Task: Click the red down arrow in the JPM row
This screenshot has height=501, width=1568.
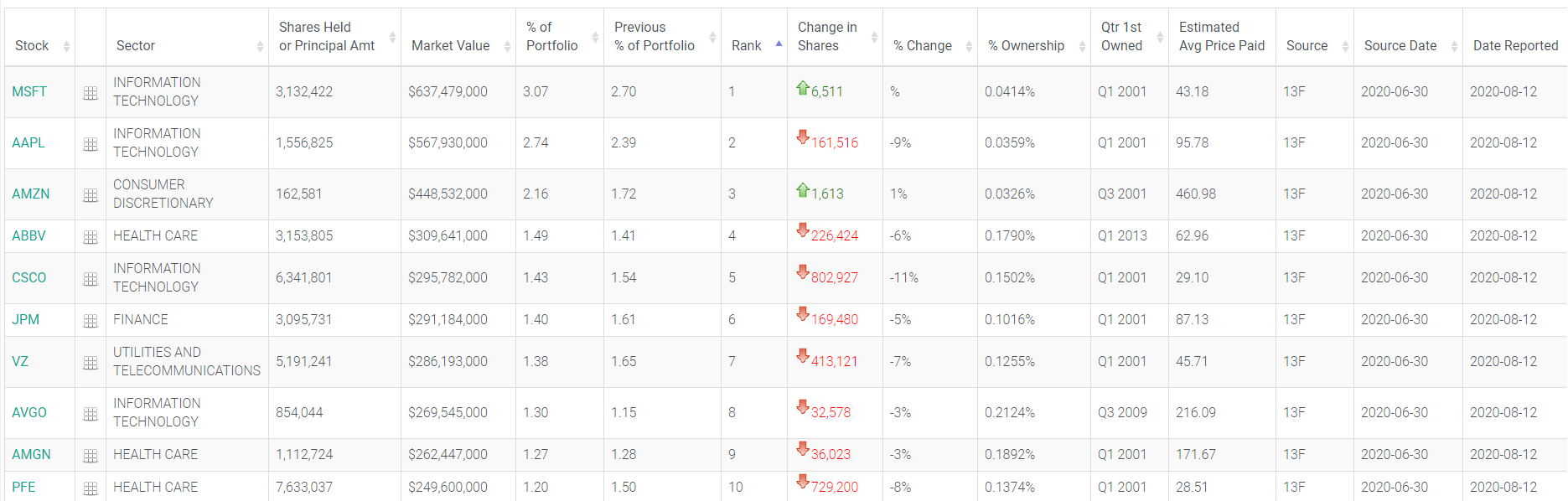Action: [x=803, y=314]
